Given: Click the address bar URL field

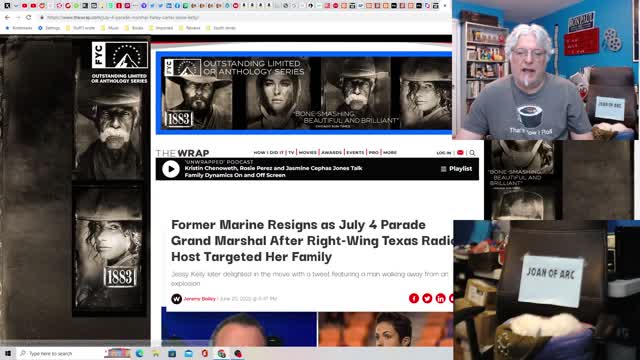Looking at the screenshot, I should click(x=245, y=18).
